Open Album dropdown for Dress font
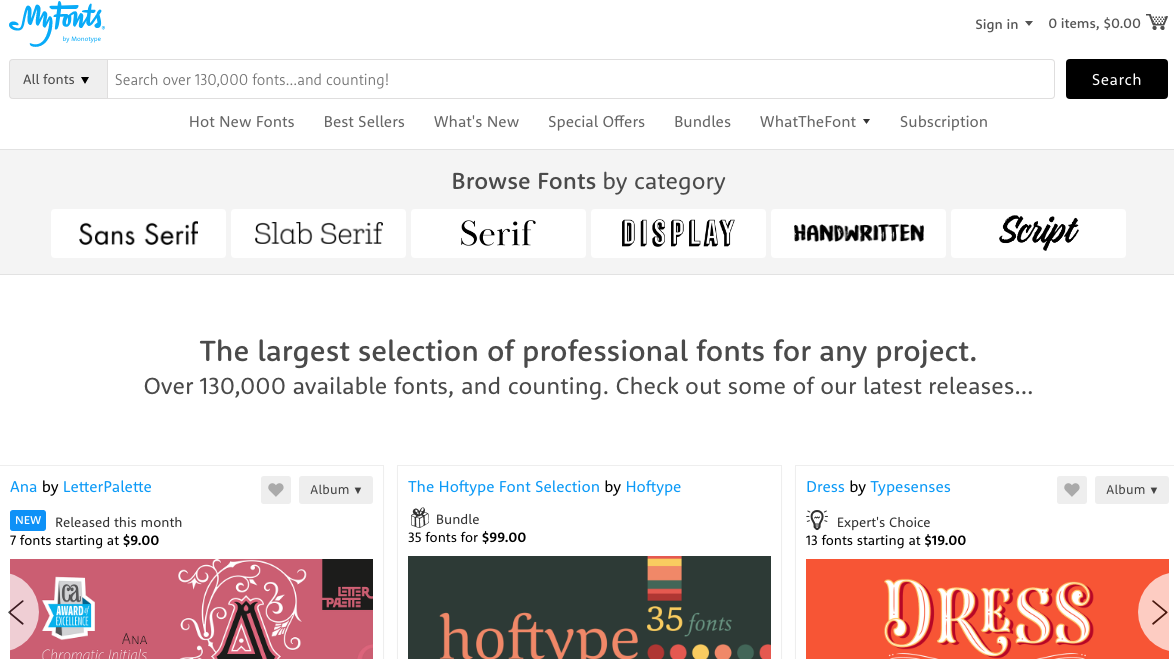 coord(1131,490)
